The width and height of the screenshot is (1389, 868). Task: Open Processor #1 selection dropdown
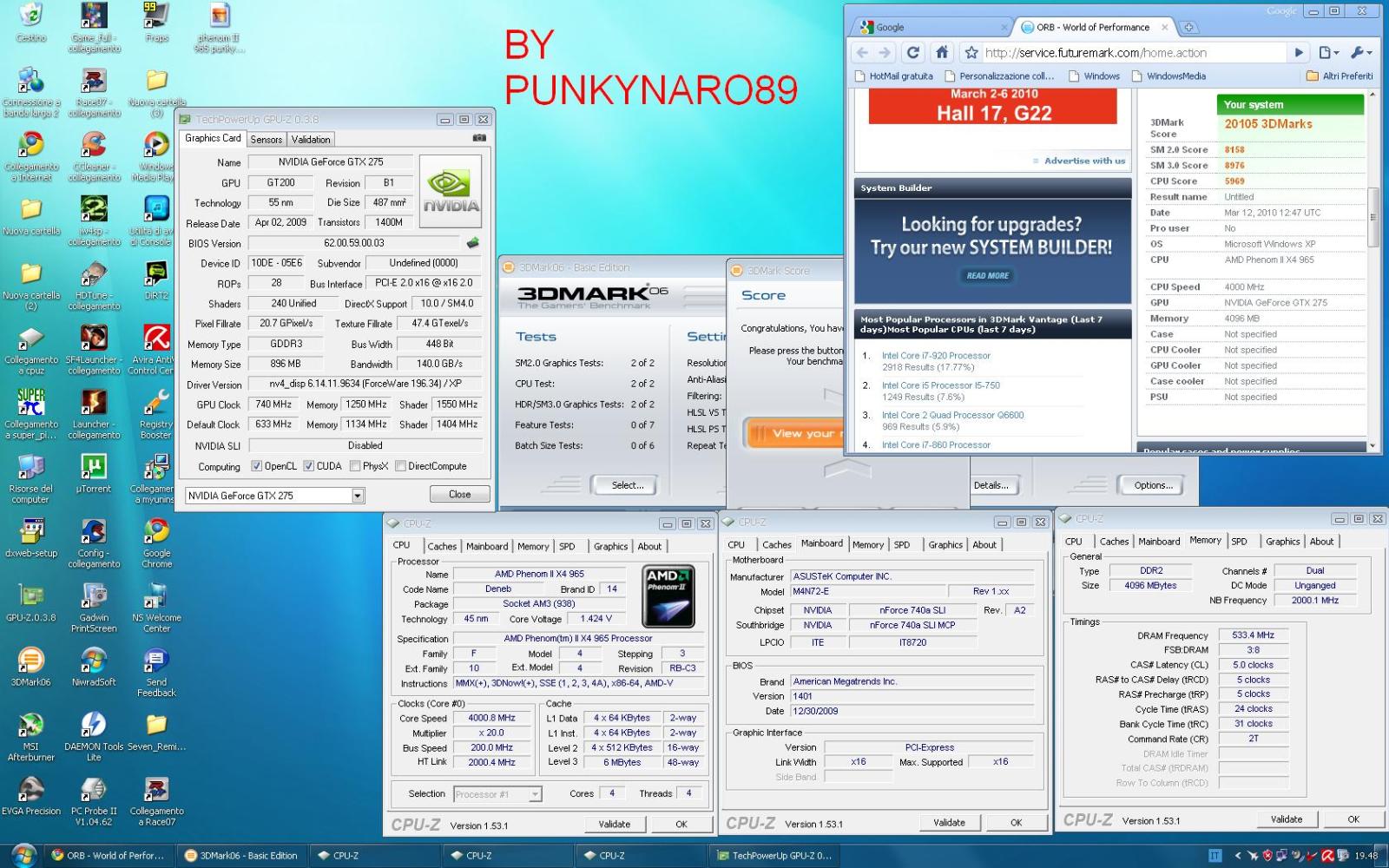[535, 794]
